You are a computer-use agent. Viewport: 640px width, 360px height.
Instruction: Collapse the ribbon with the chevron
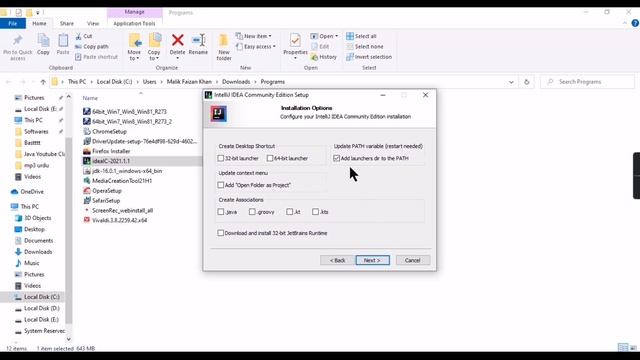pyautogui.click(x=624, y=23)
